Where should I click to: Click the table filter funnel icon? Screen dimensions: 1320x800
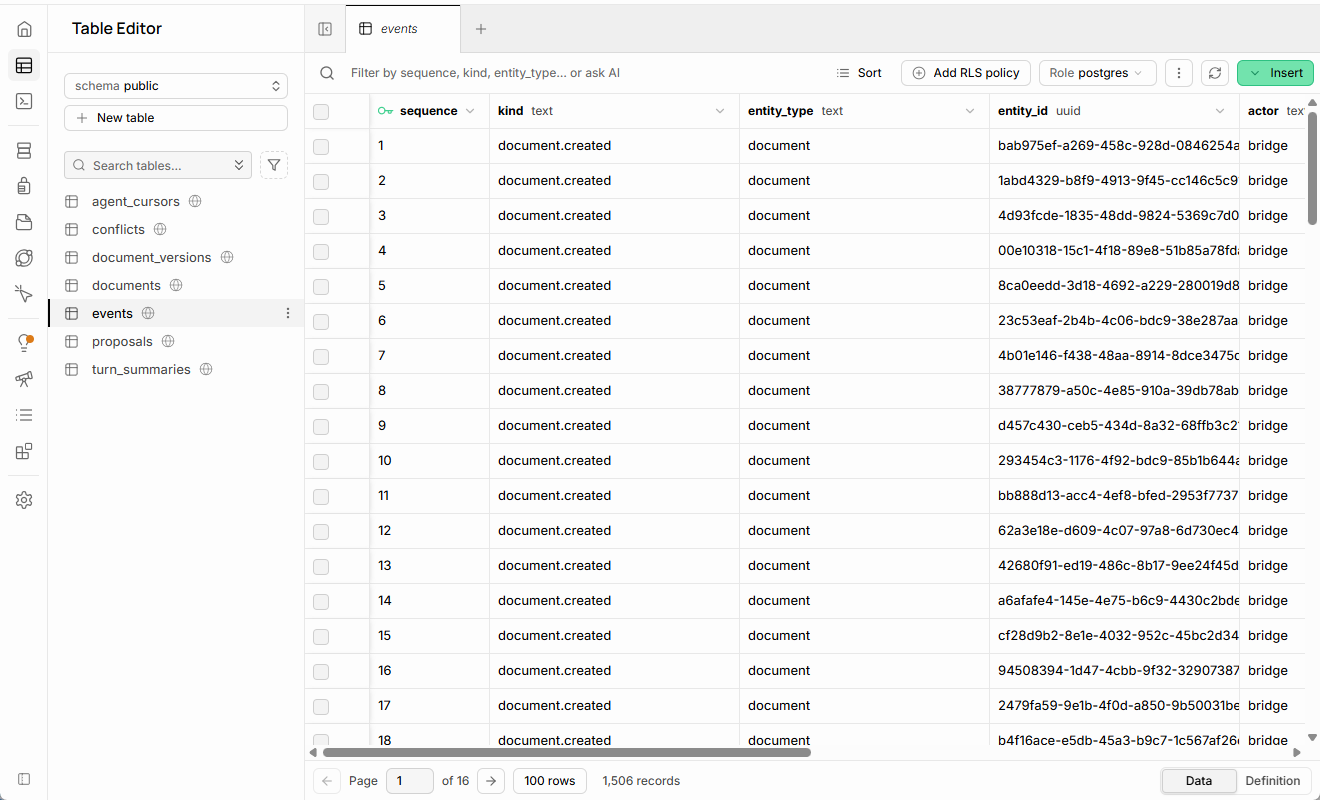click(x=274, y=165)
